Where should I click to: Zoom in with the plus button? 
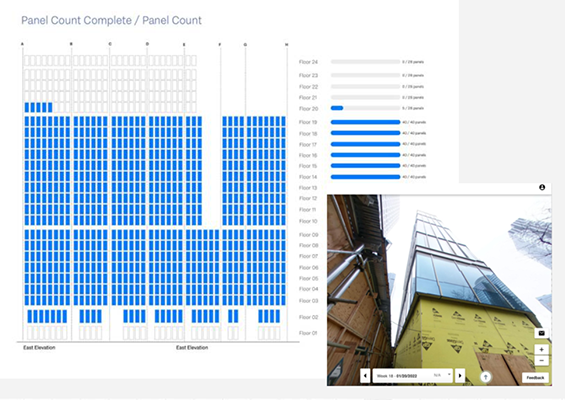pyautogui.click(x=542, y=350)
